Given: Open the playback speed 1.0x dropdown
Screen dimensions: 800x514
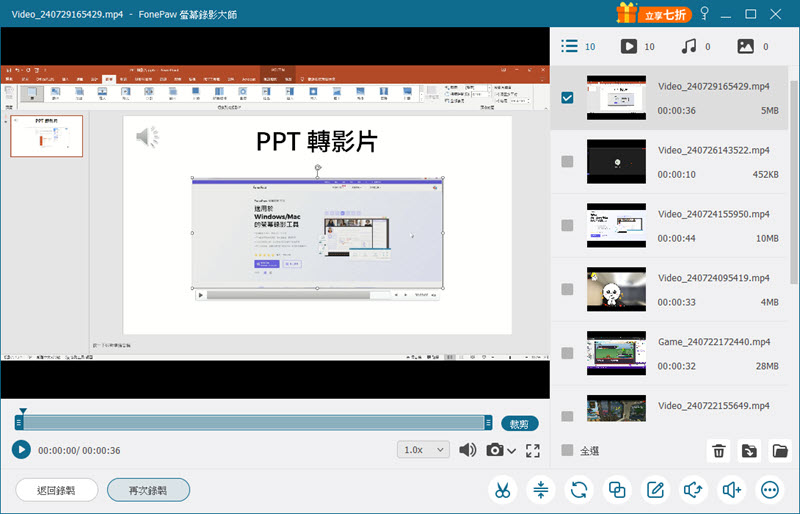Looking at the screenshot, I should 423,450.
